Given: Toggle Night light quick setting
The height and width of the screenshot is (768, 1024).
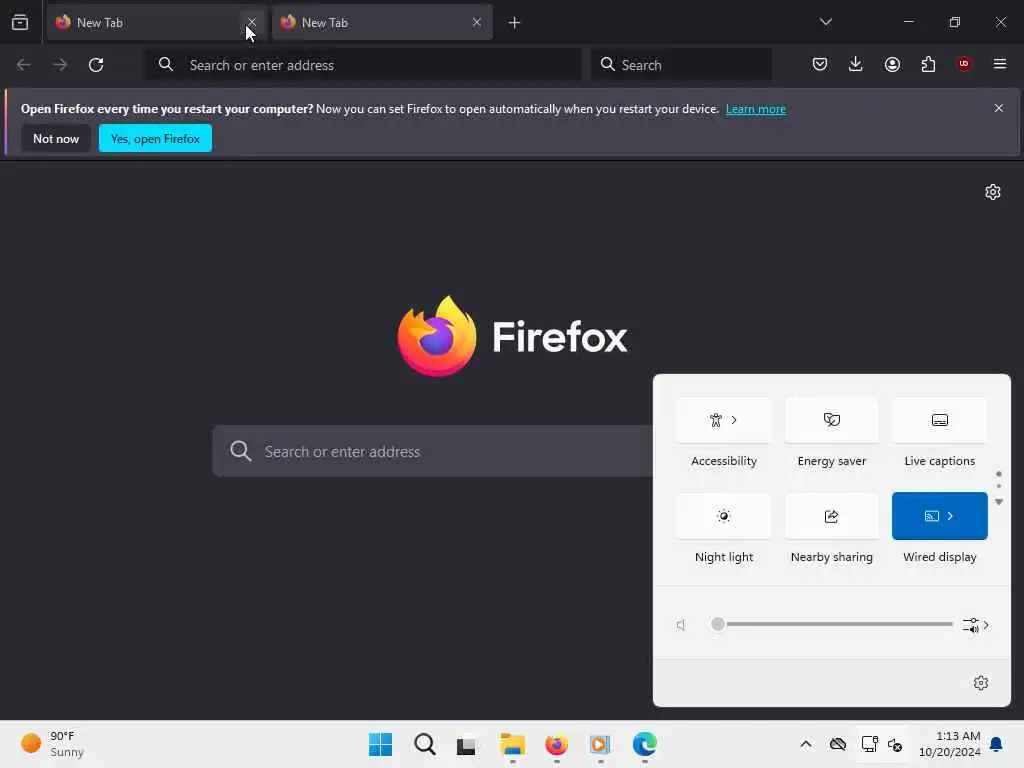Looking at the screenshot, I should (x=724, y=516).
